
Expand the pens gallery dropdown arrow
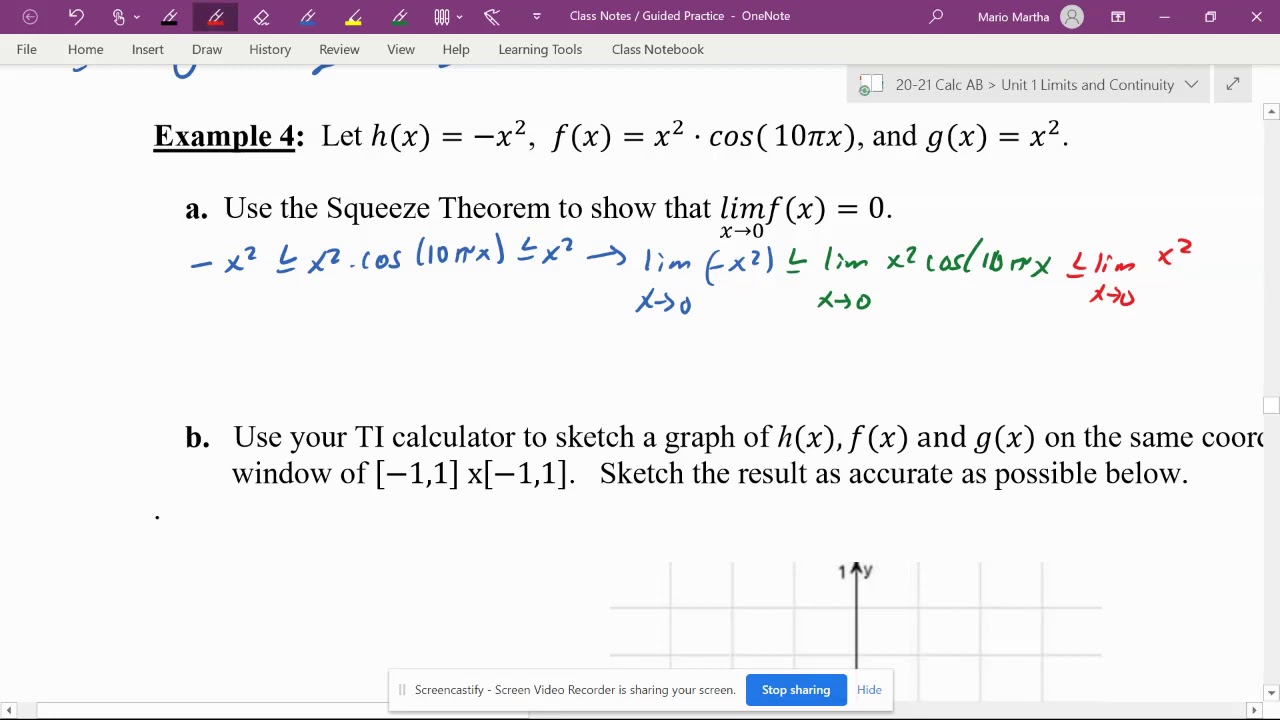[459, 17]
